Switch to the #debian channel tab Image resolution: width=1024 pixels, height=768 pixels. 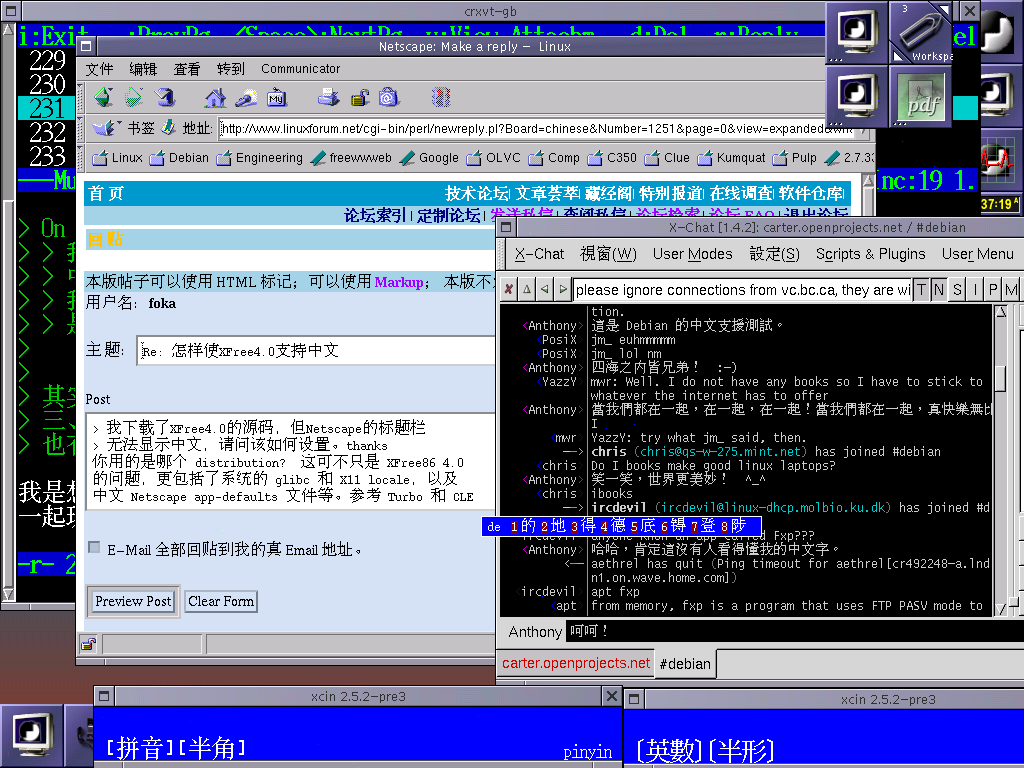coord(685,663)
